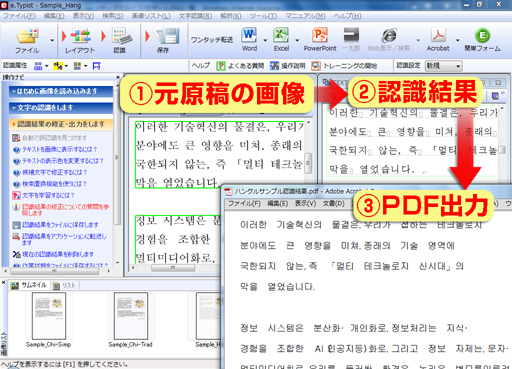This screenshot has width=512, height=369.
Task: Send result to Acrobat
Action: [438, 35]
